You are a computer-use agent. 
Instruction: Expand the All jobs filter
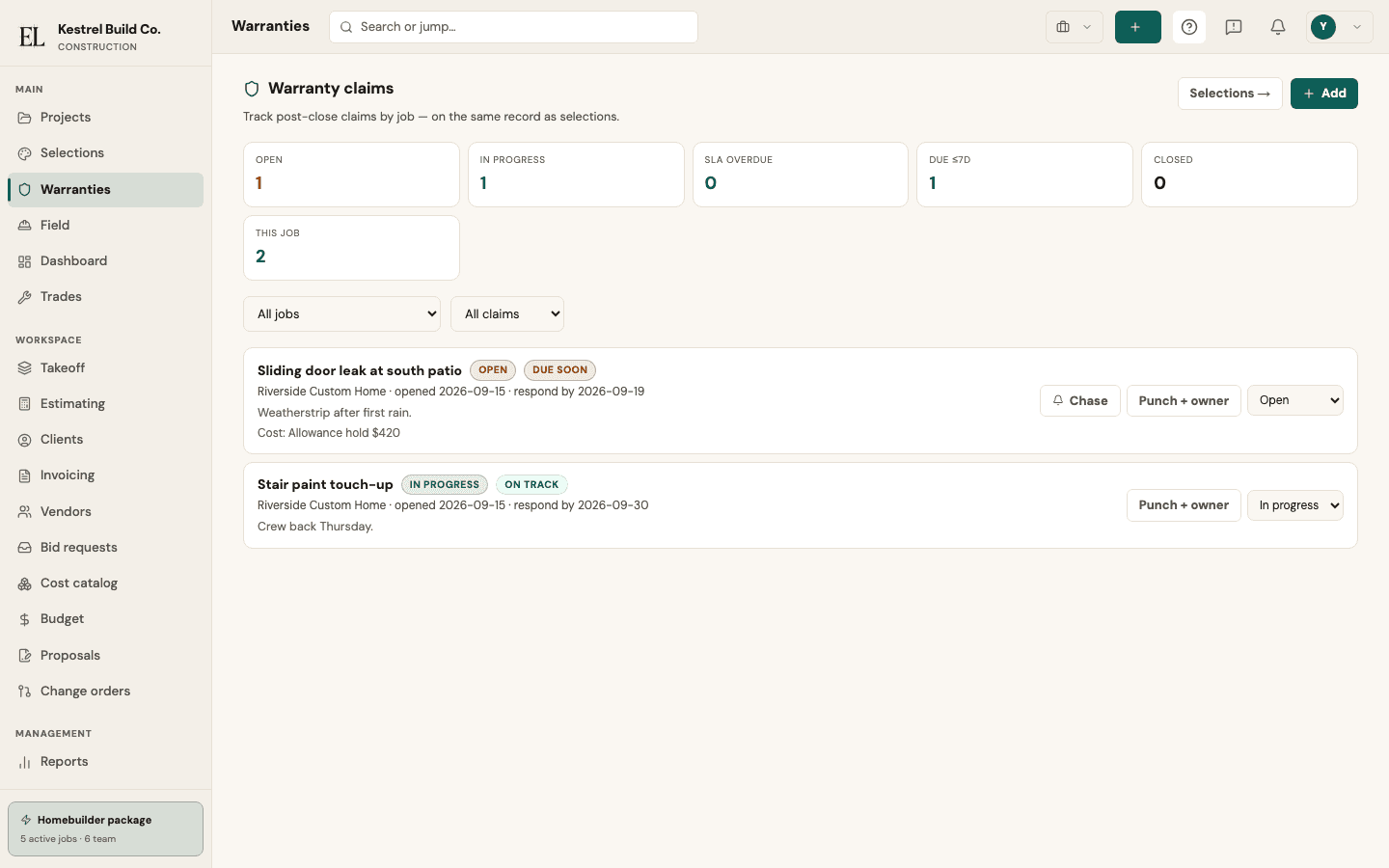[x=342, y=313]
